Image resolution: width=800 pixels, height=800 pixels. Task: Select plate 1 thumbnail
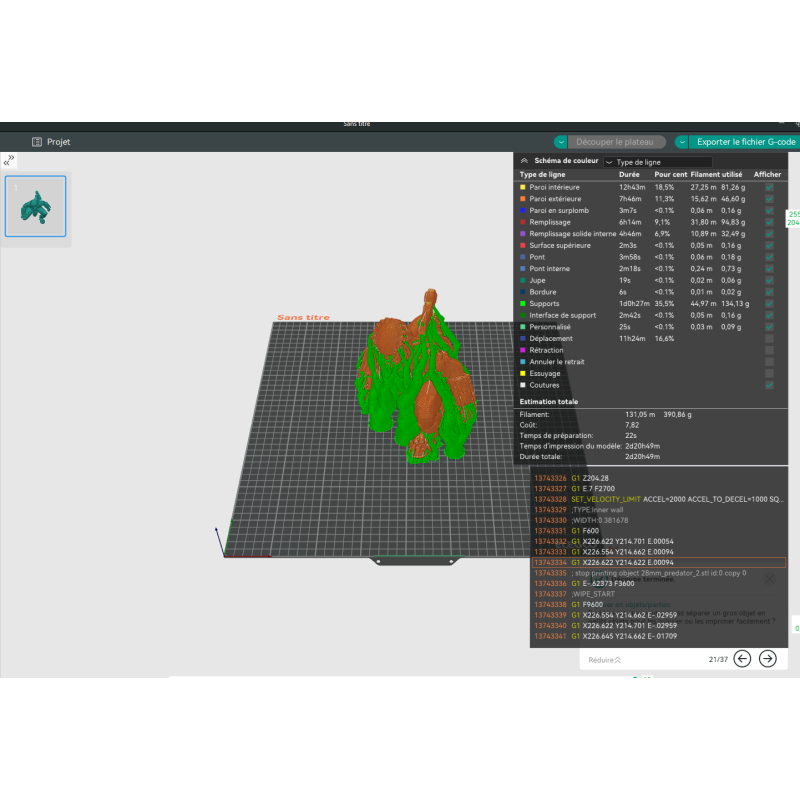(x=36, y=207)
